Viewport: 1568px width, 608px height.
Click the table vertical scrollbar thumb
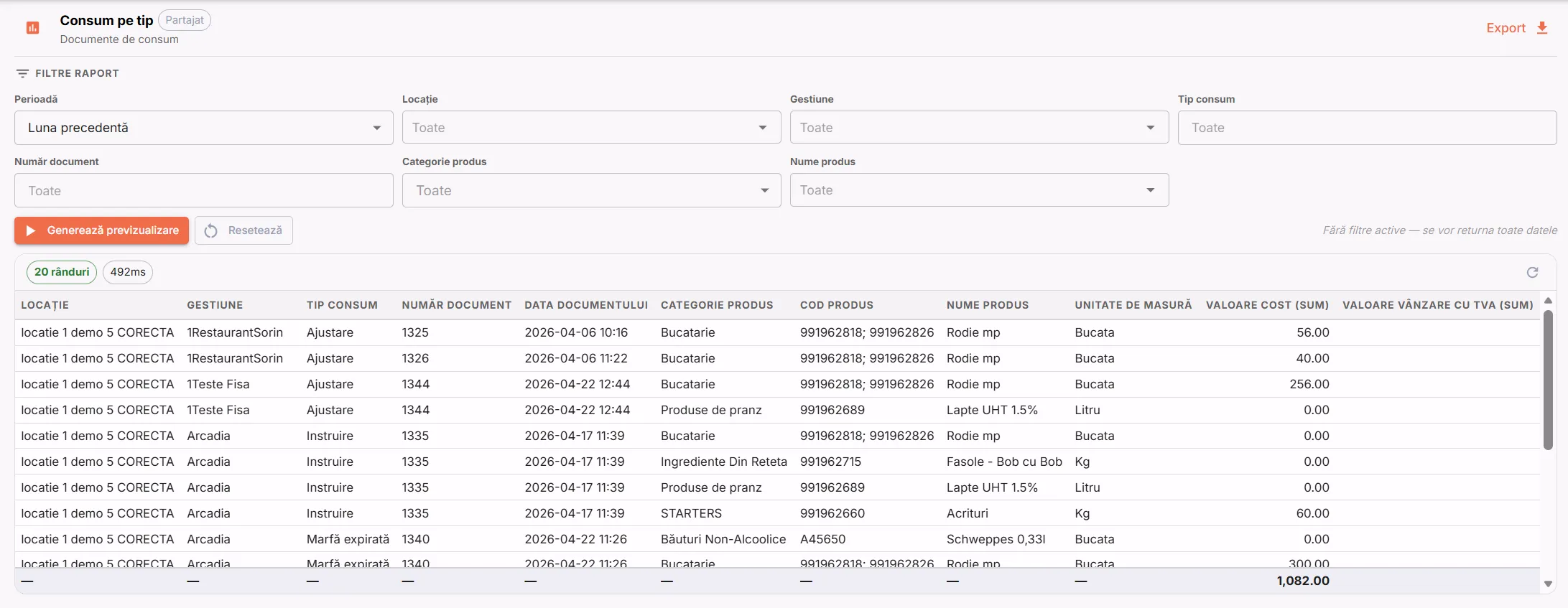tap(1548, 380)
